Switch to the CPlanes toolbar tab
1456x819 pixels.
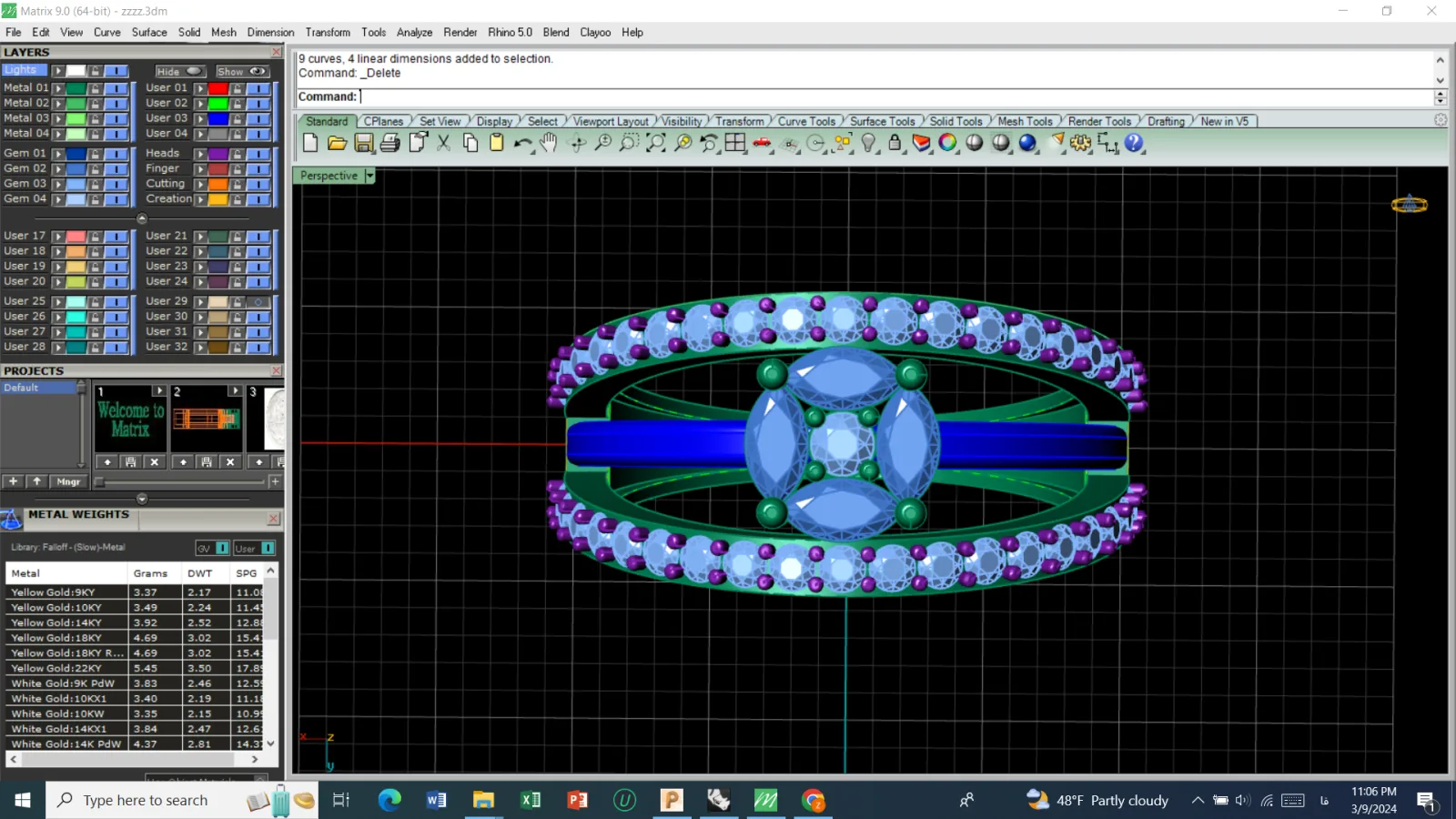383,121
